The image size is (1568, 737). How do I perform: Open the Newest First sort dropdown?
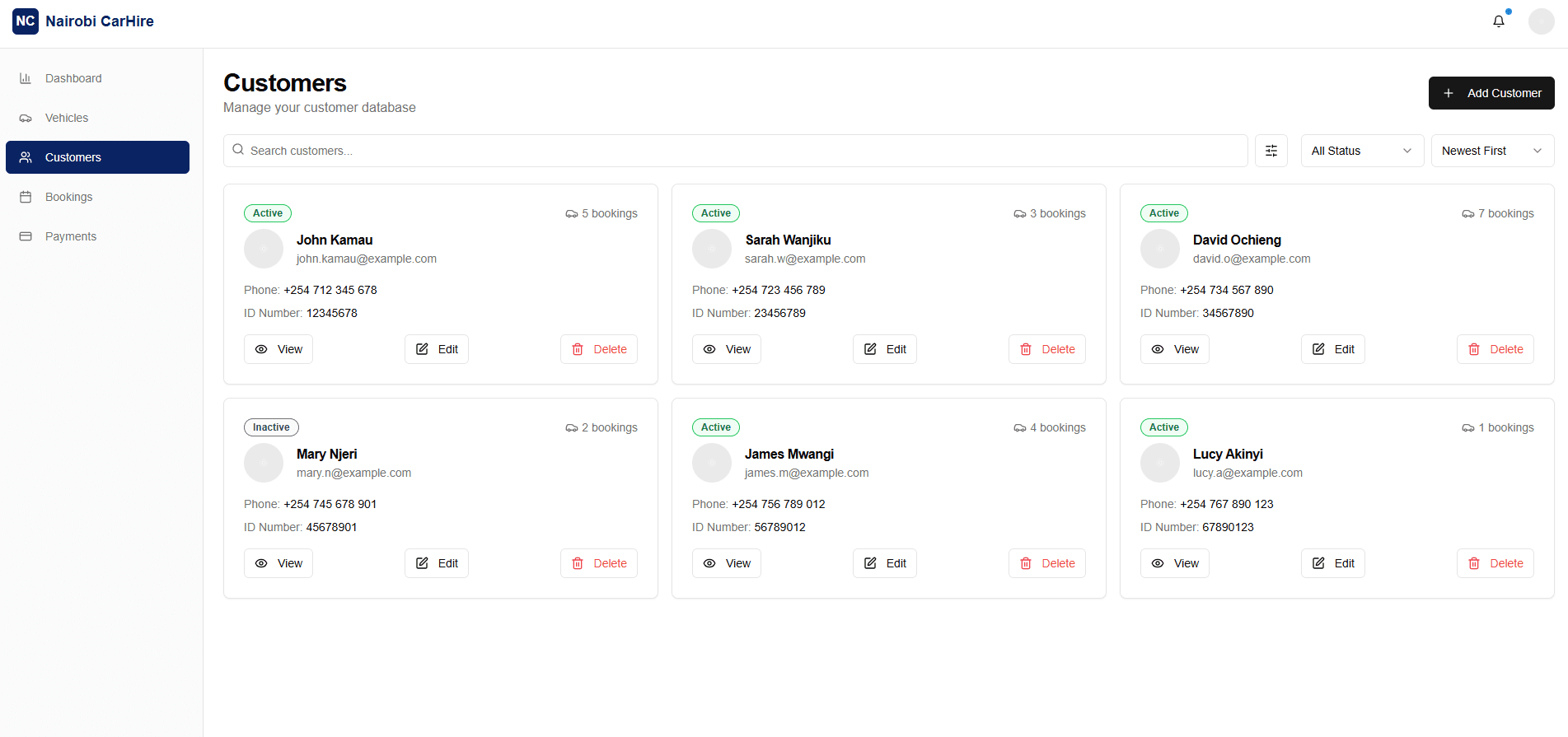click(x=1492, y=151)
